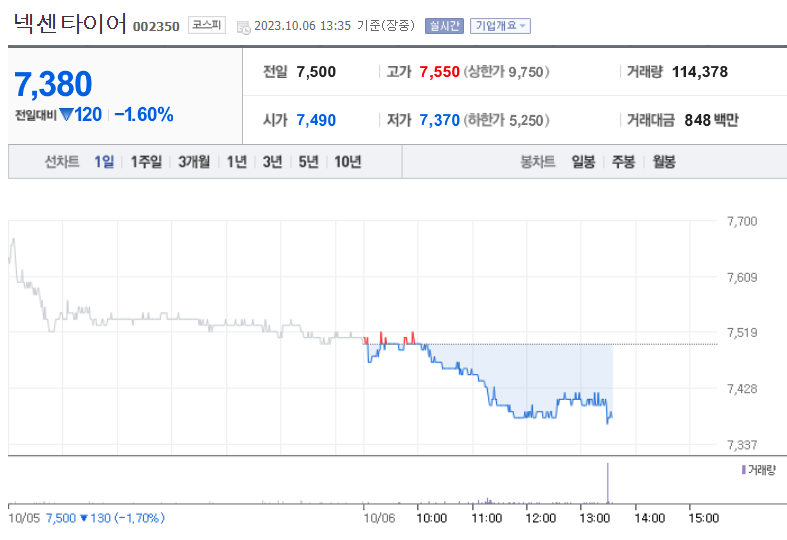Viewport: 787px width, 540px height.
Task: Click the 고가 value 7,550
Action: [x=440, y=72]
